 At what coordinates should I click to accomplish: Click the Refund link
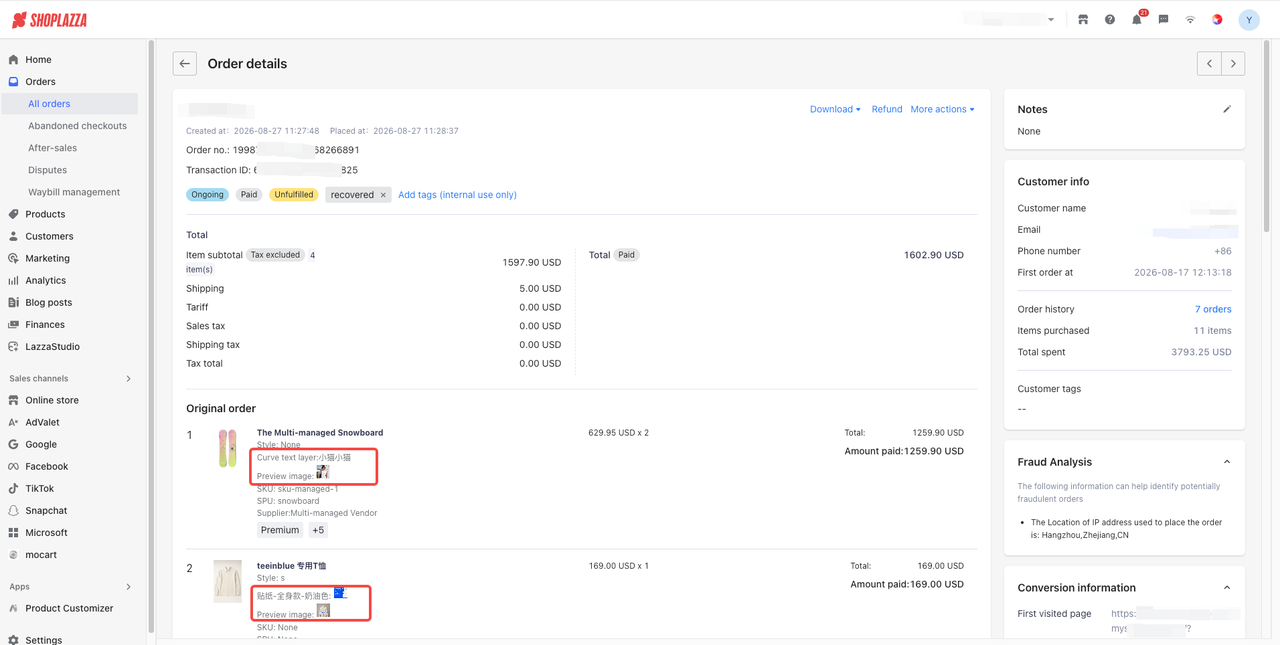coord(887,109)
